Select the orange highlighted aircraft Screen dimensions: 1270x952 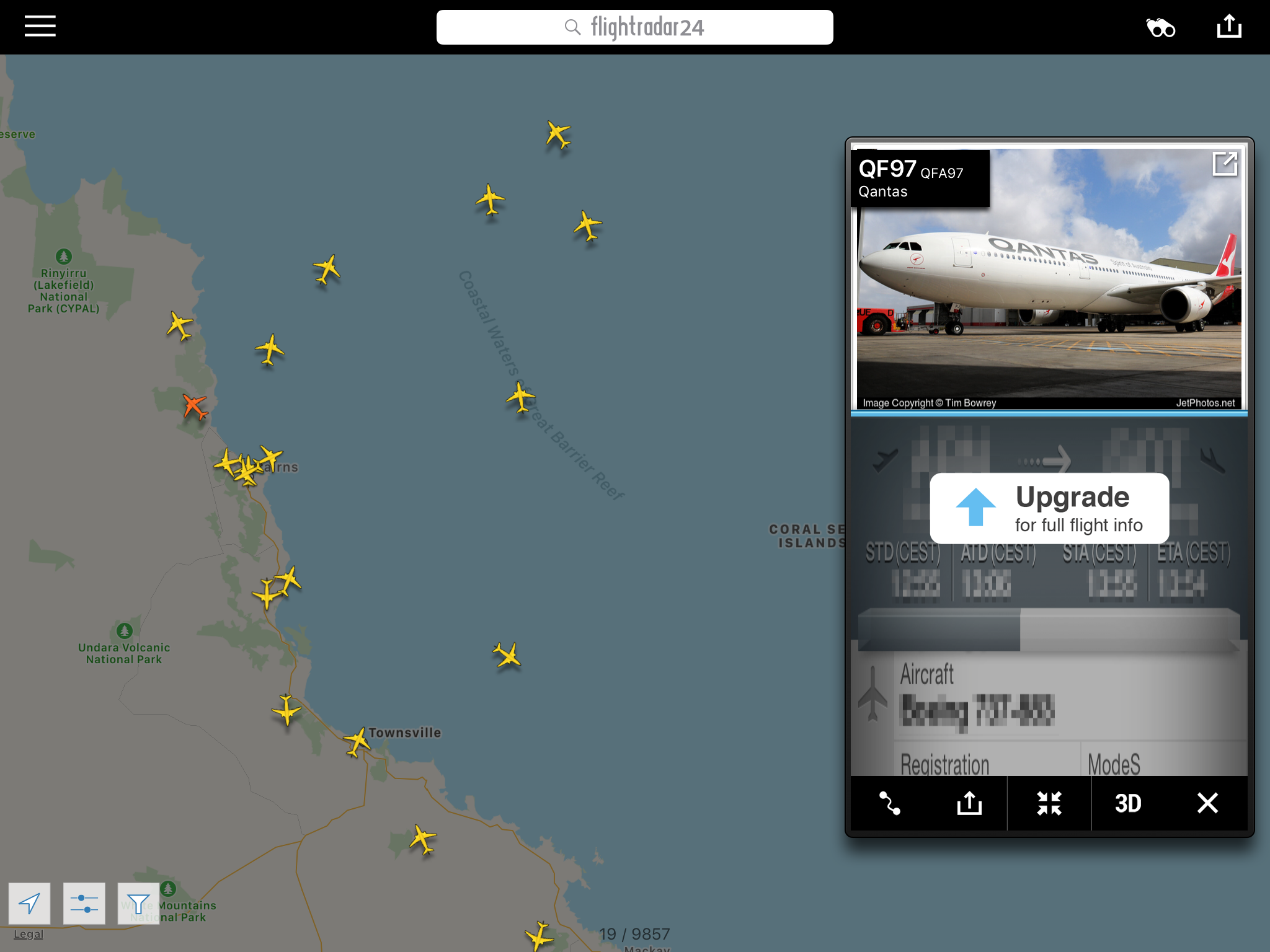click(195, 407)
